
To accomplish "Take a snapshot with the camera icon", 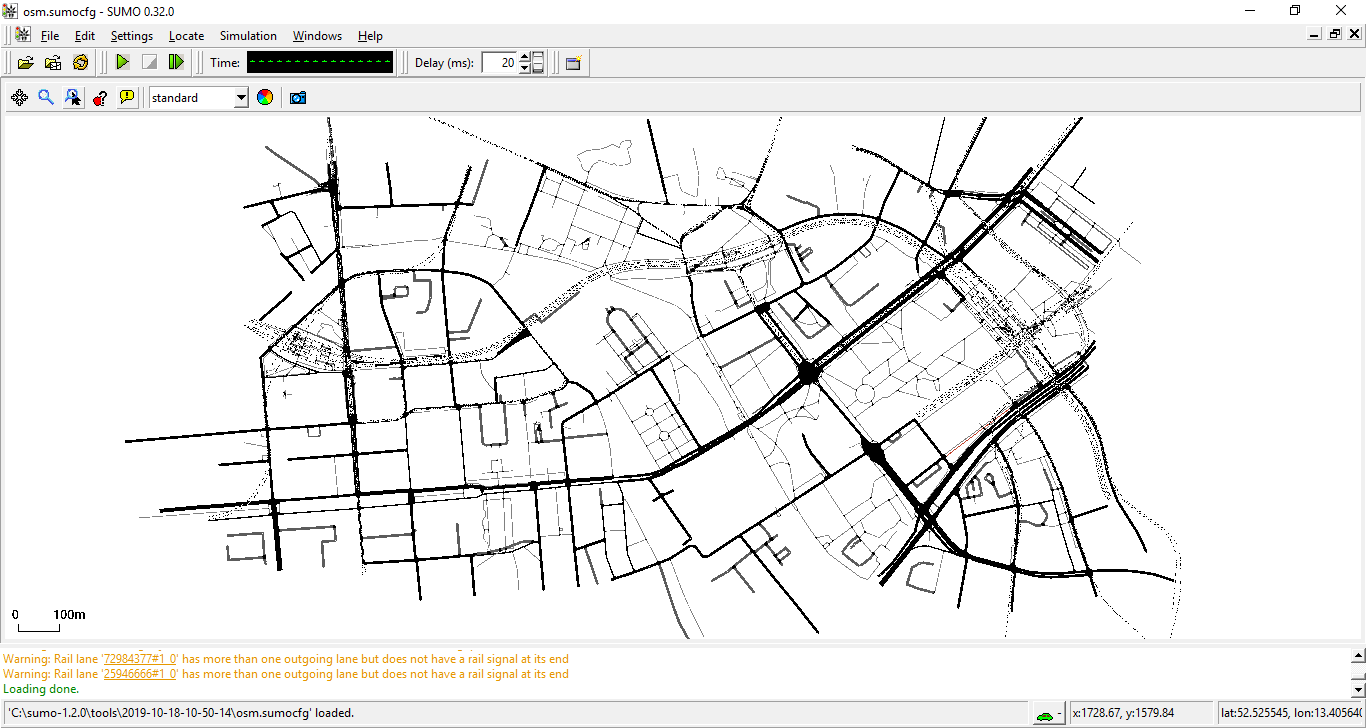I will point(297,98).
